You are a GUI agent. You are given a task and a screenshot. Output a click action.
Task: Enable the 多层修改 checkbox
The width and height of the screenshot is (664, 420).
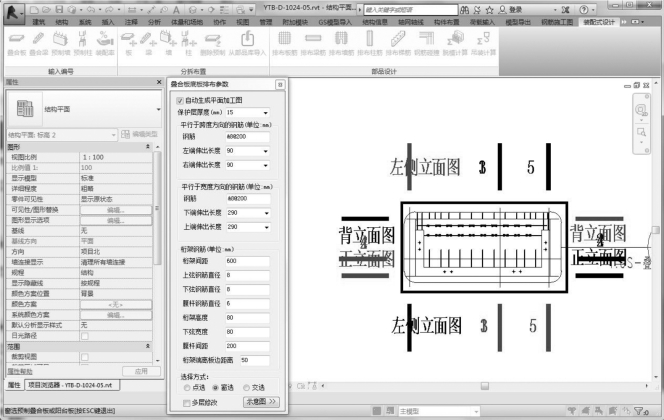click(x=185, y=401)
